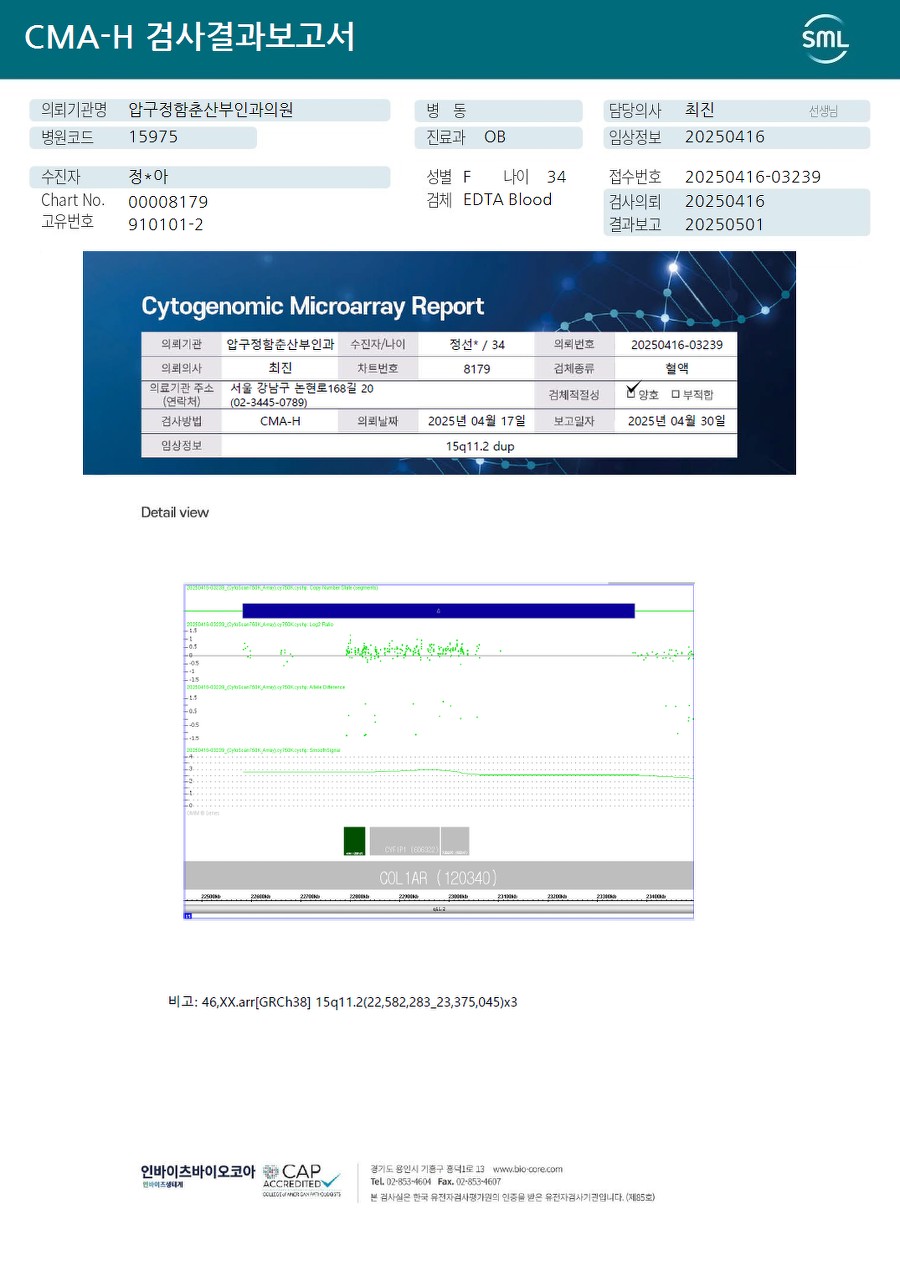Viewport: 900px width, 1271px height.
Task: Click Chart No. value 00008179
Action: click(x=168, y=202)
